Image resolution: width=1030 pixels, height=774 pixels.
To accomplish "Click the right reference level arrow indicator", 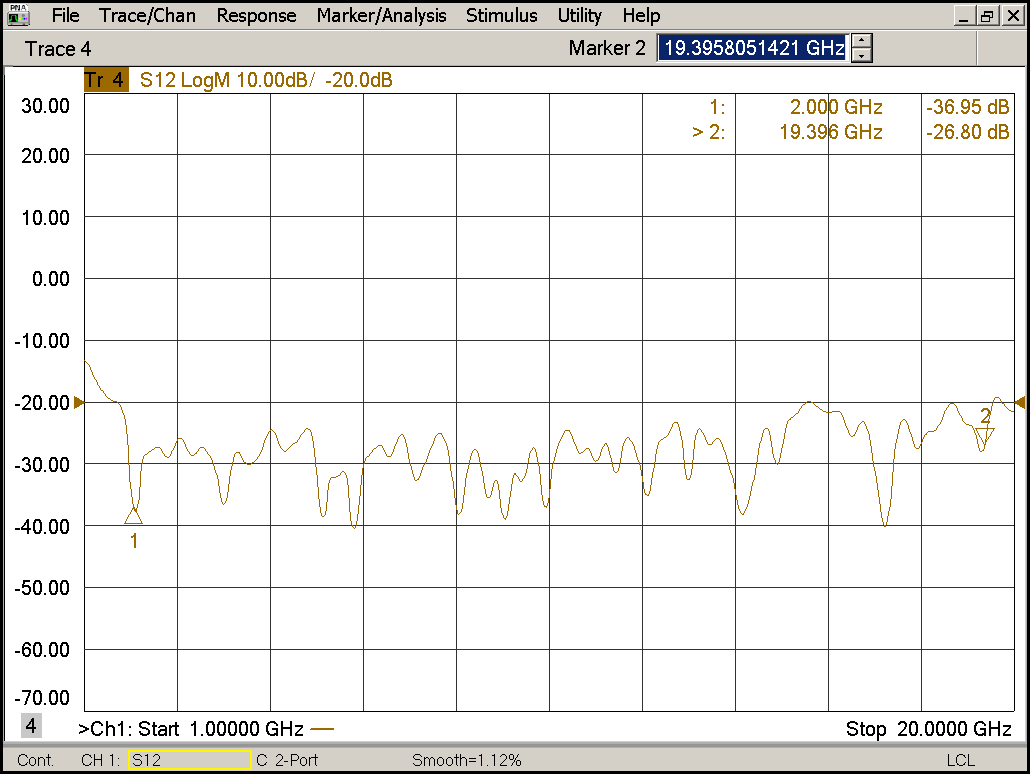I will click(x=1020, y=402).
